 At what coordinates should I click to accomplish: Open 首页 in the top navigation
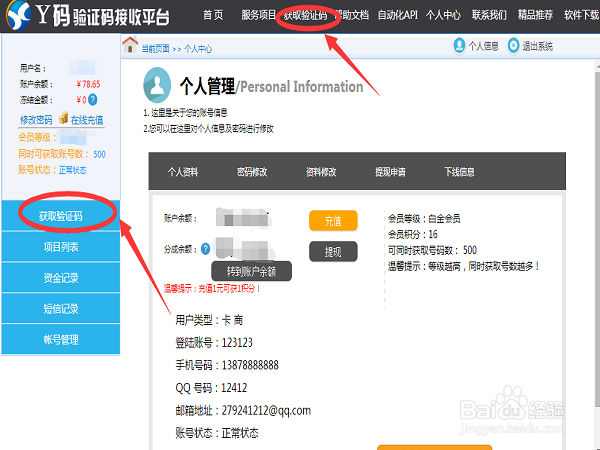click(213, 15)
